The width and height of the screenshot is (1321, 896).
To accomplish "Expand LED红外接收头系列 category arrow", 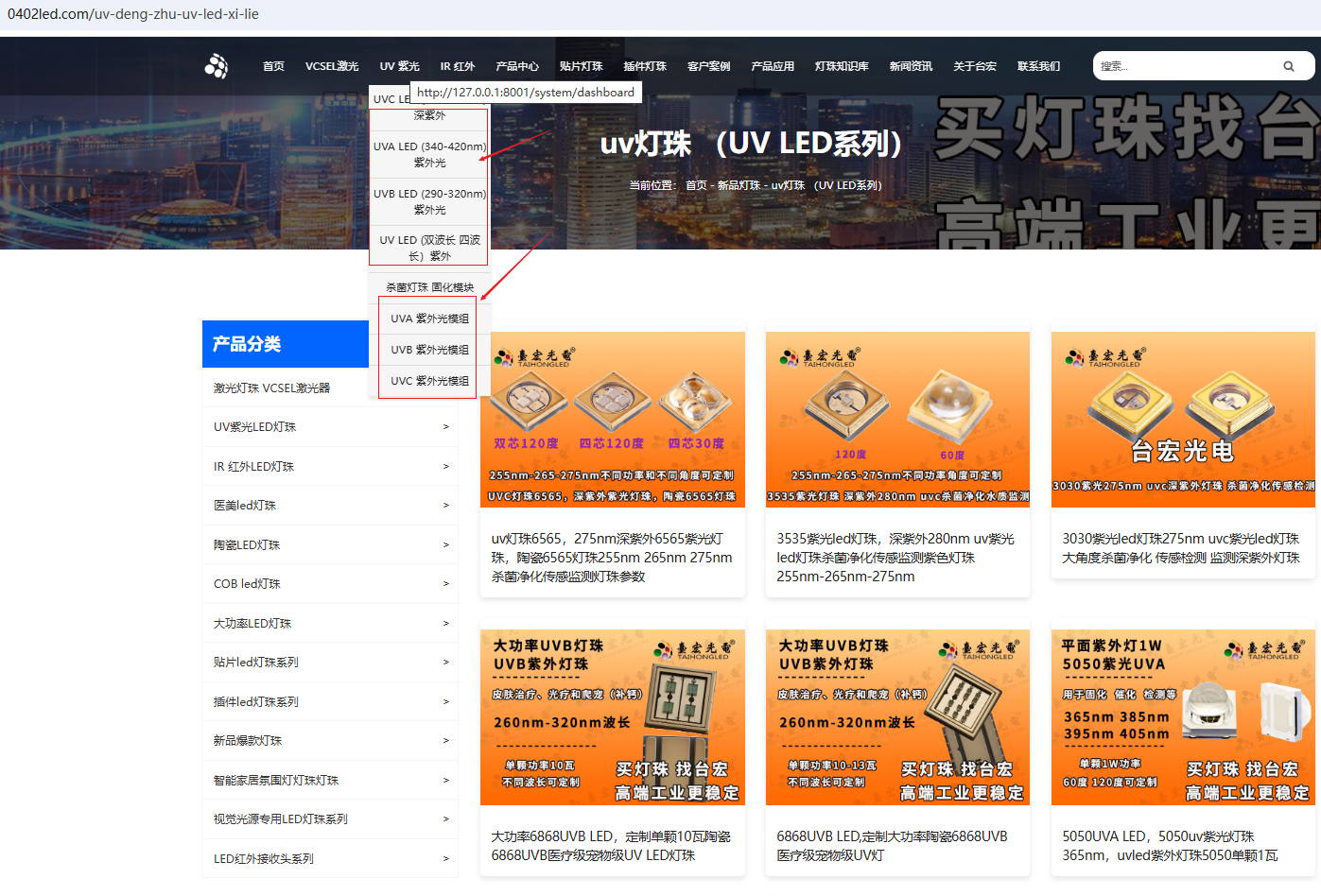I will [446, 858].
